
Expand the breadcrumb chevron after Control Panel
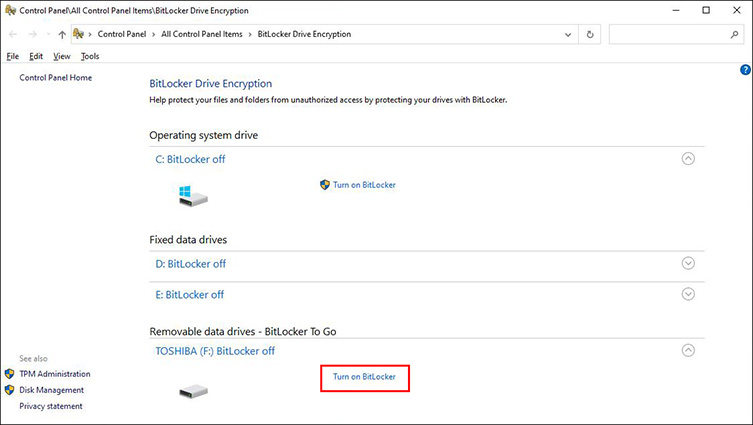click(x=154, y=35)
